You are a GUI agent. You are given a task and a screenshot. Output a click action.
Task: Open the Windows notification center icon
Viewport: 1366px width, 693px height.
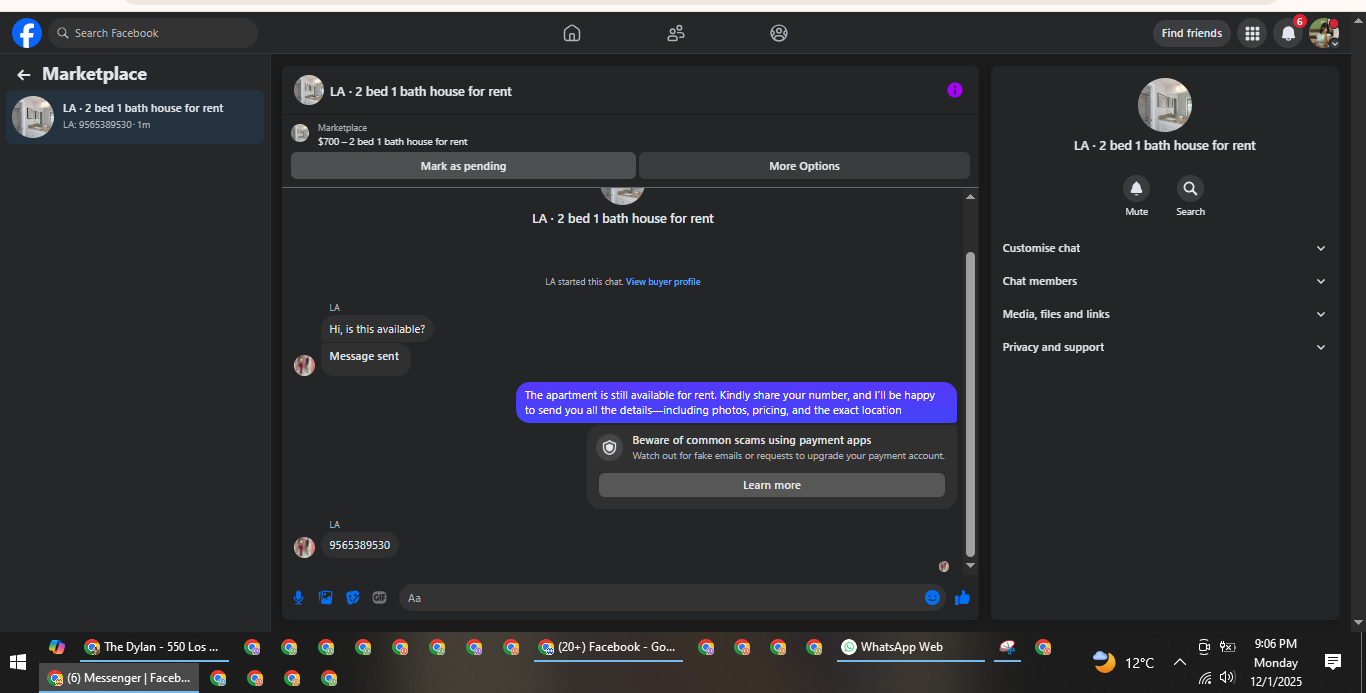[1332, 661]
